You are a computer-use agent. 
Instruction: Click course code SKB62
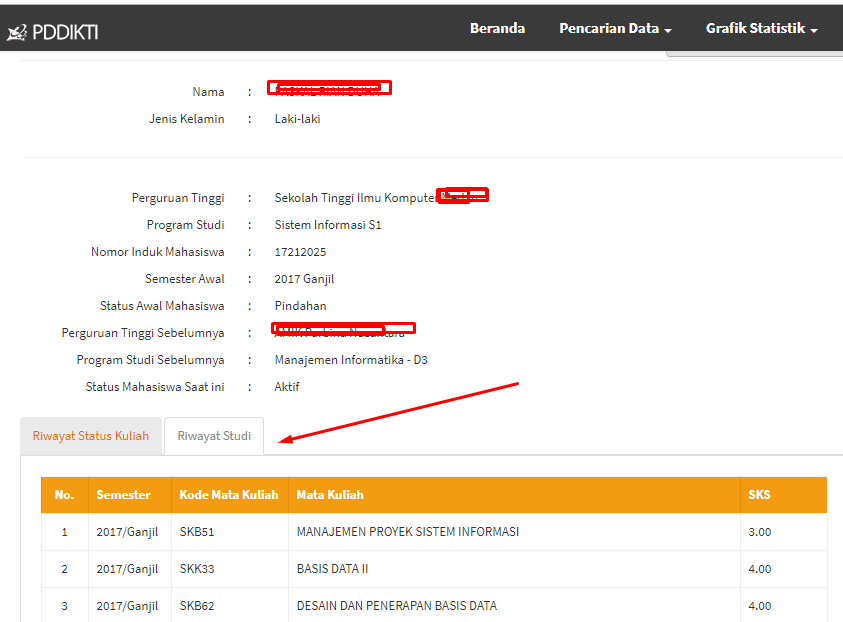[x=197, y=606]
